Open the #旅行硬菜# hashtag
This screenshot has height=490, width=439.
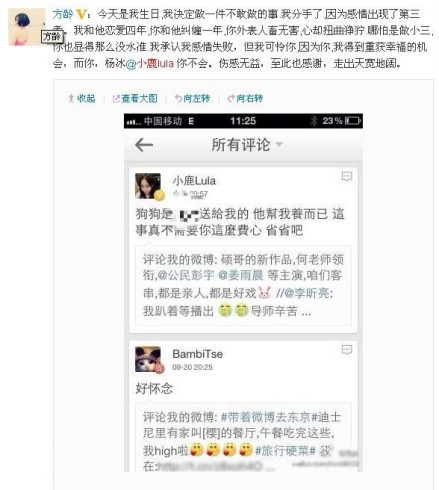click(x=285, y=451)
